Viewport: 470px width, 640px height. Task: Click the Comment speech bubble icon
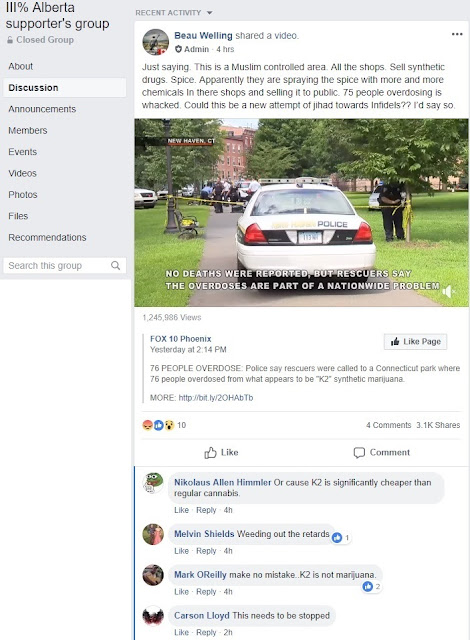[x=359, y=453]
